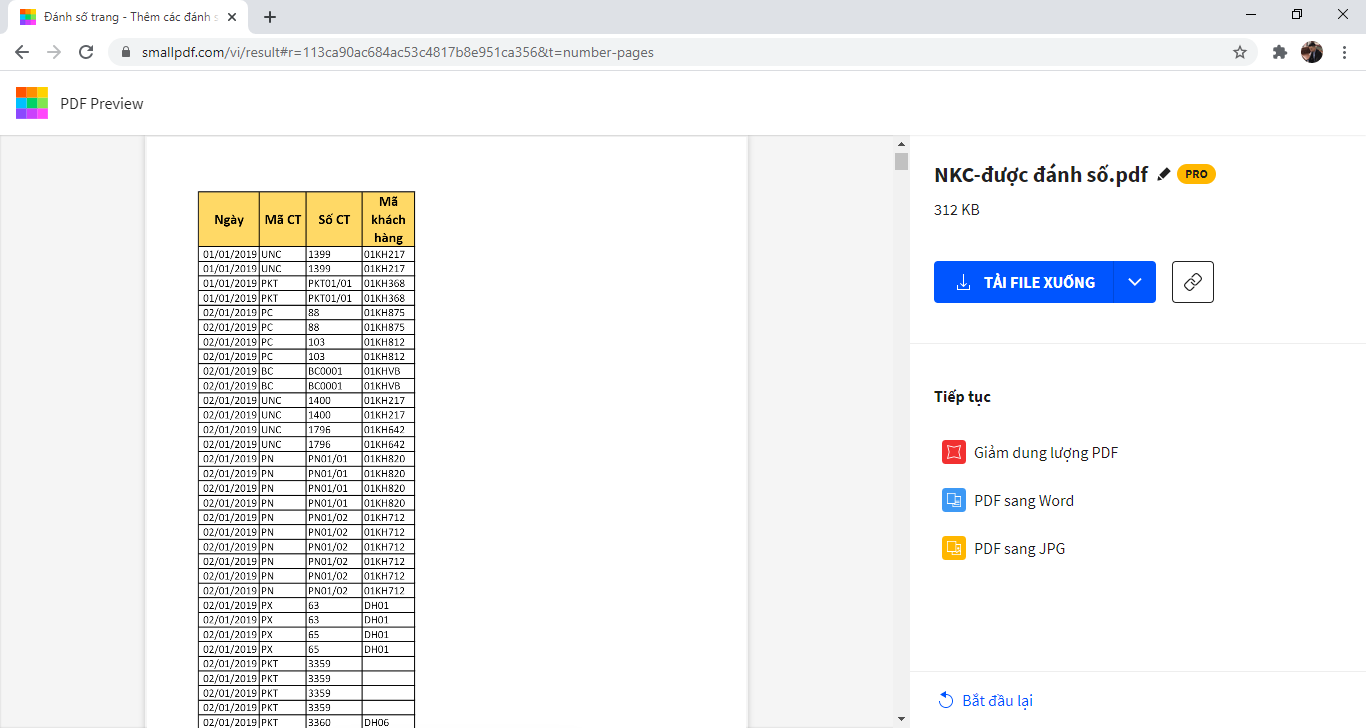Click the first 01KHVB customer code cell
This screenshot has height=728, width=1366.
[388, 371]
